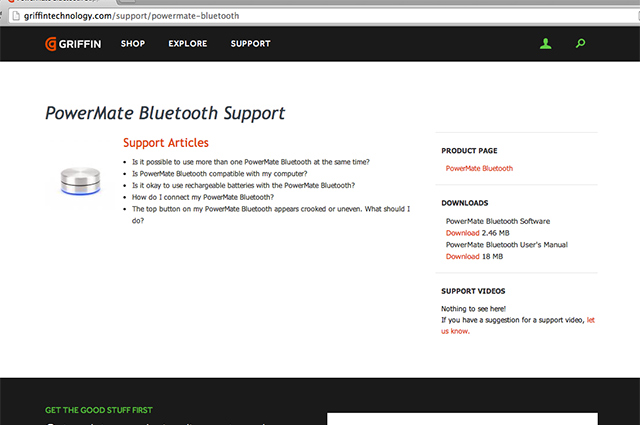640x425 pixels.
Task: Click the browser address bar URL
Action: [x=131, y=16]
